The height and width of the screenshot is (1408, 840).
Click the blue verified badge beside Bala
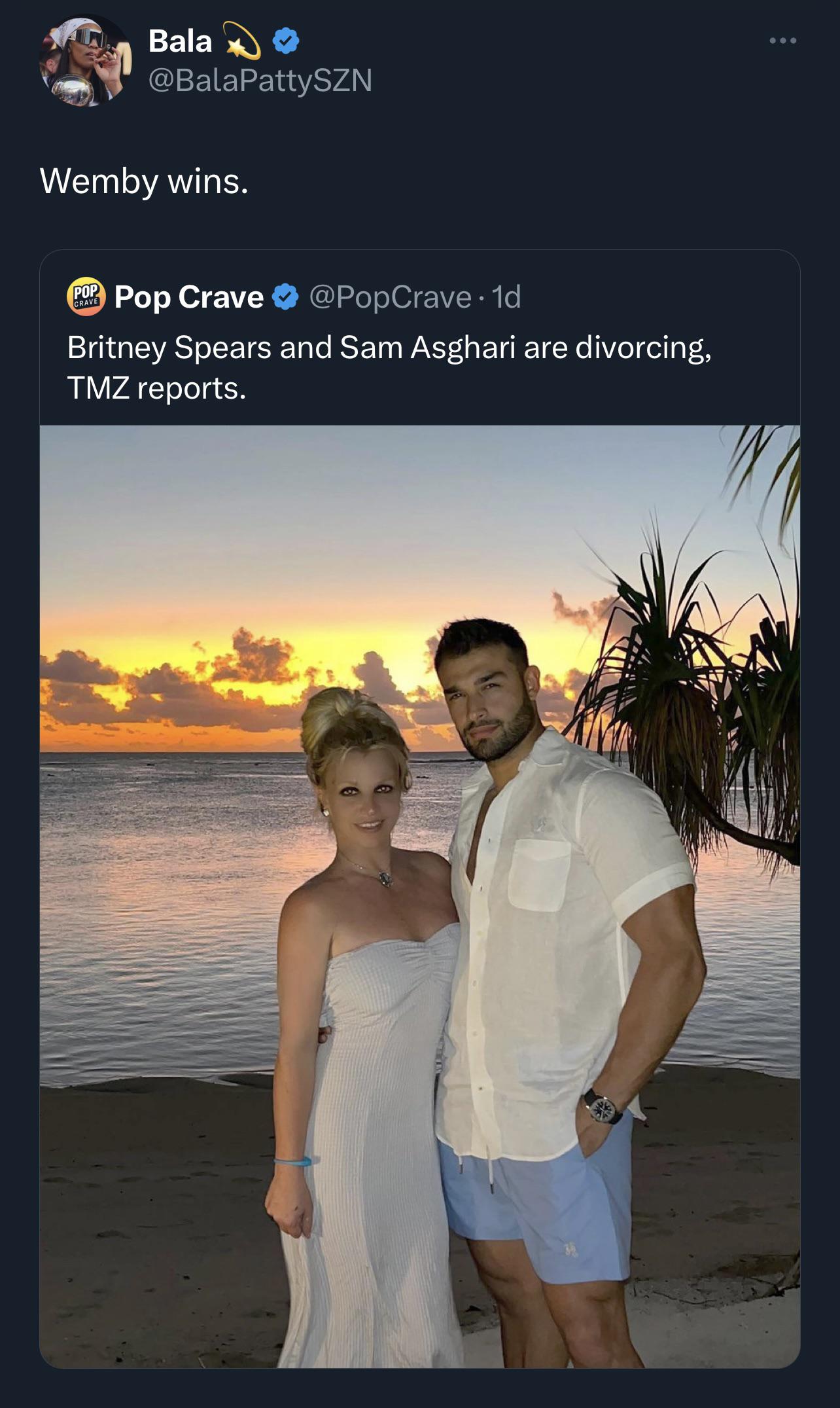coord(286,42)
